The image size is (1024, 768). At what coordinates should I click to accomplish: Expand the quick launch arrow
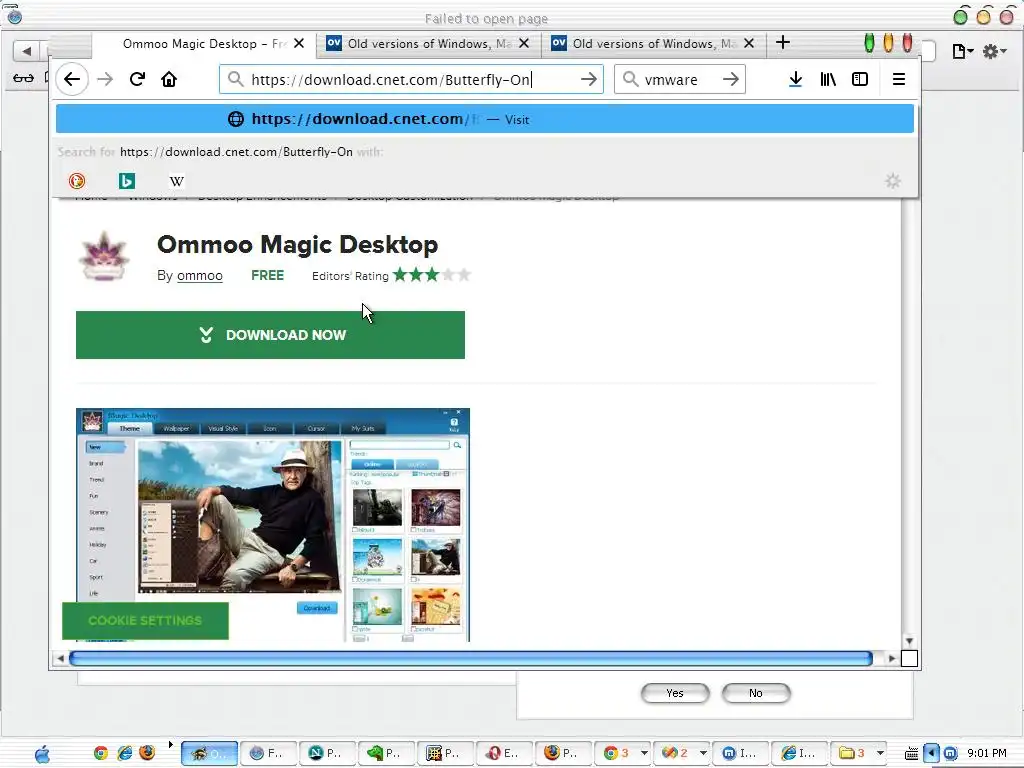170,744
